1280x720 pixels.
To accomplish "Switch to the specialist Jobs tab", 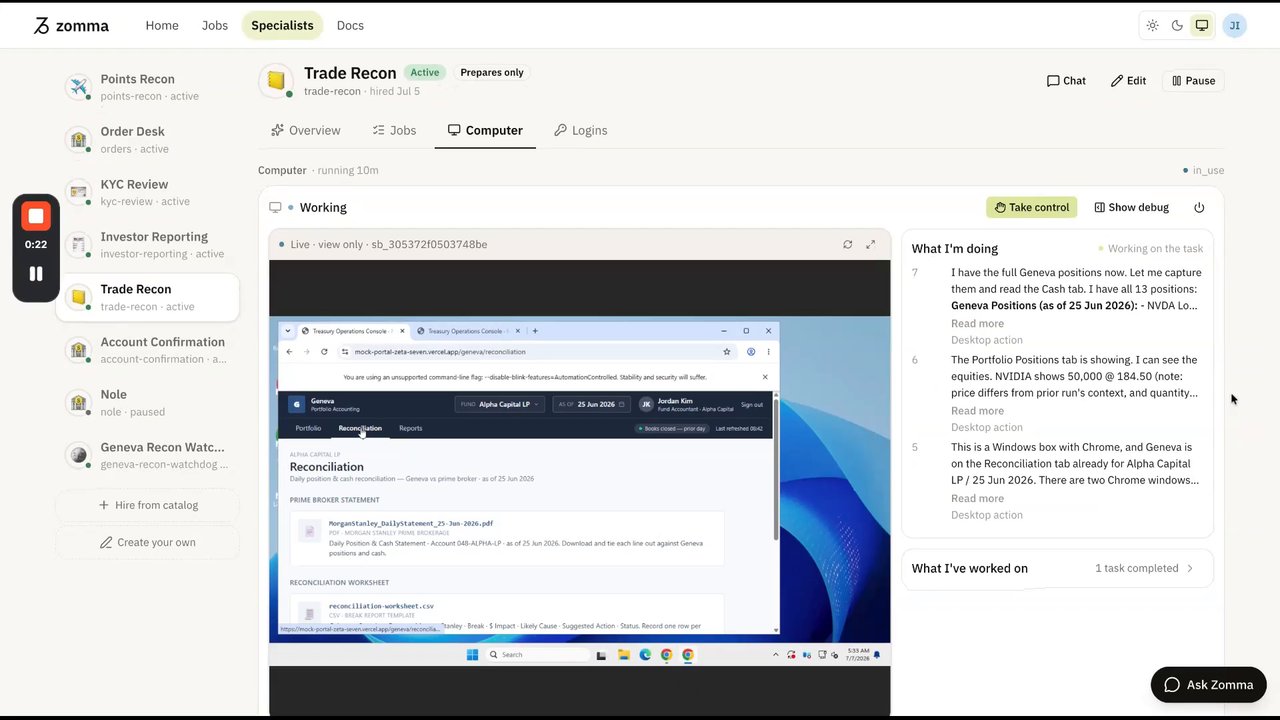I will [394, 130].
